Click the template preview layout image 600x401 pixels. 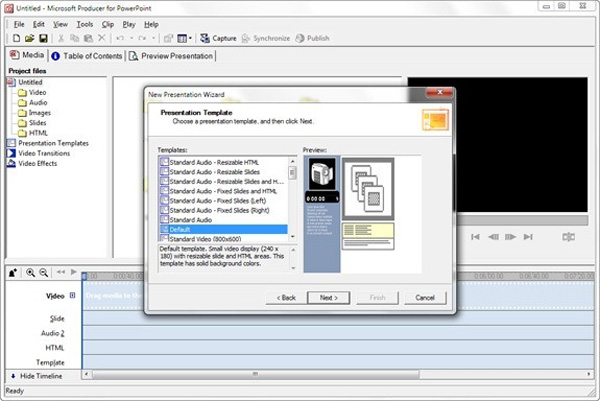pos(362,214)
